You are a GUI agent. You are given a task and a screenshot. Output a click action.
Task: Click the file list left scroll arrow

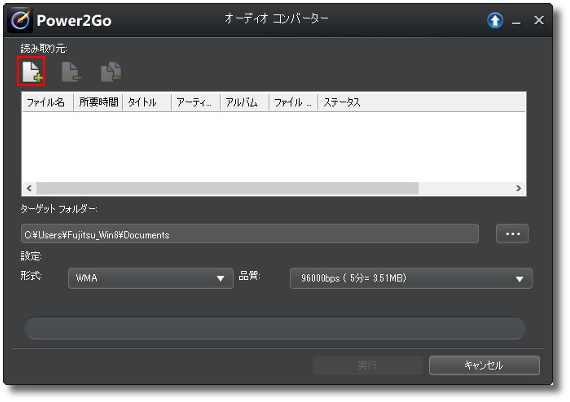(x=29, y=188)
